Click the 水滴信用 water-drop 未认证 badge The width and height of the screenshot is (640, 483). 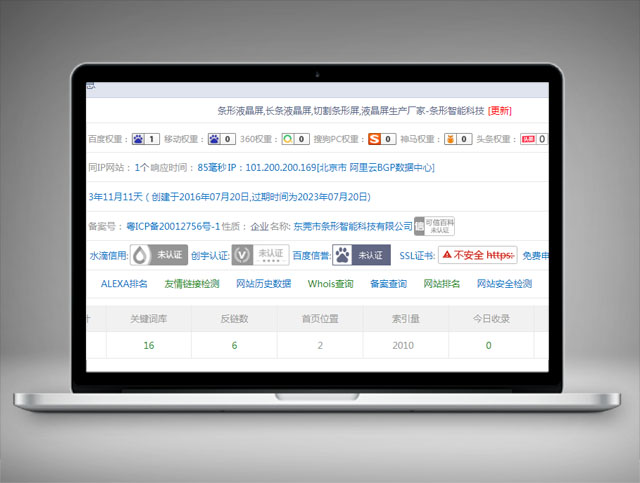point(159,255)
